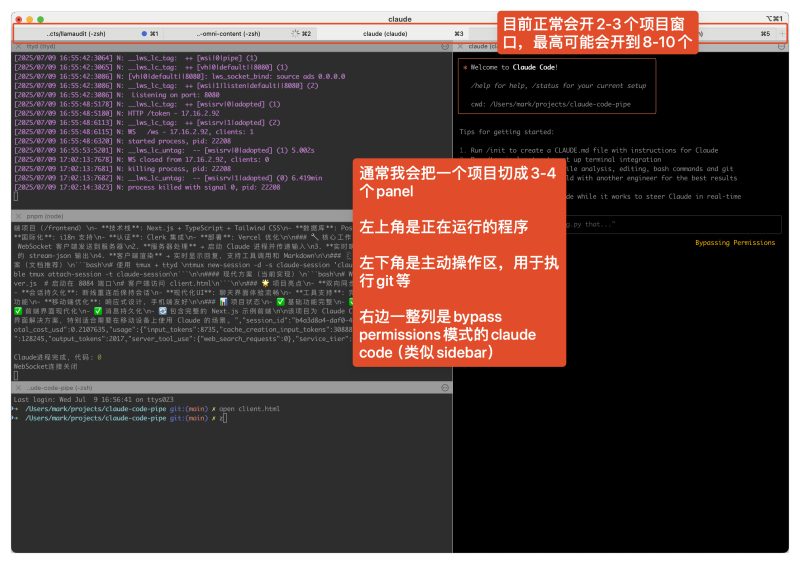This screenshot has width=800, height=564.
Task: Click 'process killed with signal 0' log line
Action: 147,187
